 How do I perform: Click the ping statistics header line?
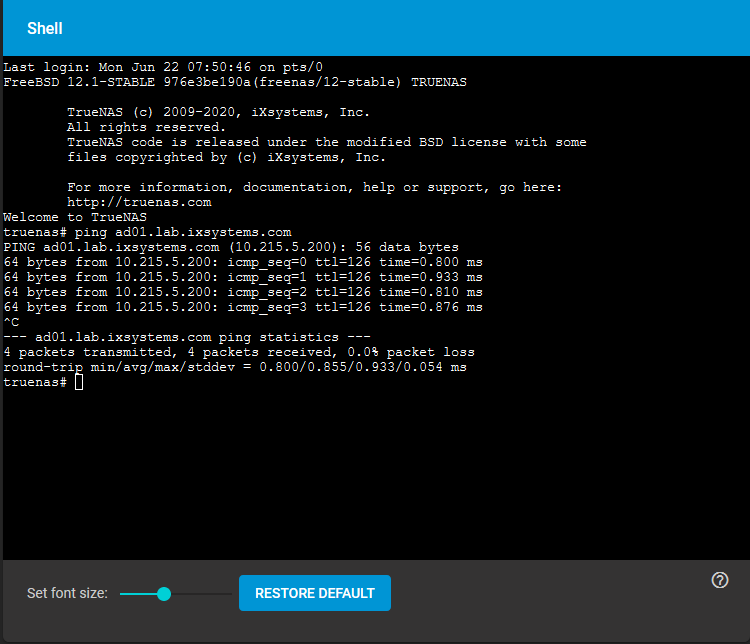187,337
